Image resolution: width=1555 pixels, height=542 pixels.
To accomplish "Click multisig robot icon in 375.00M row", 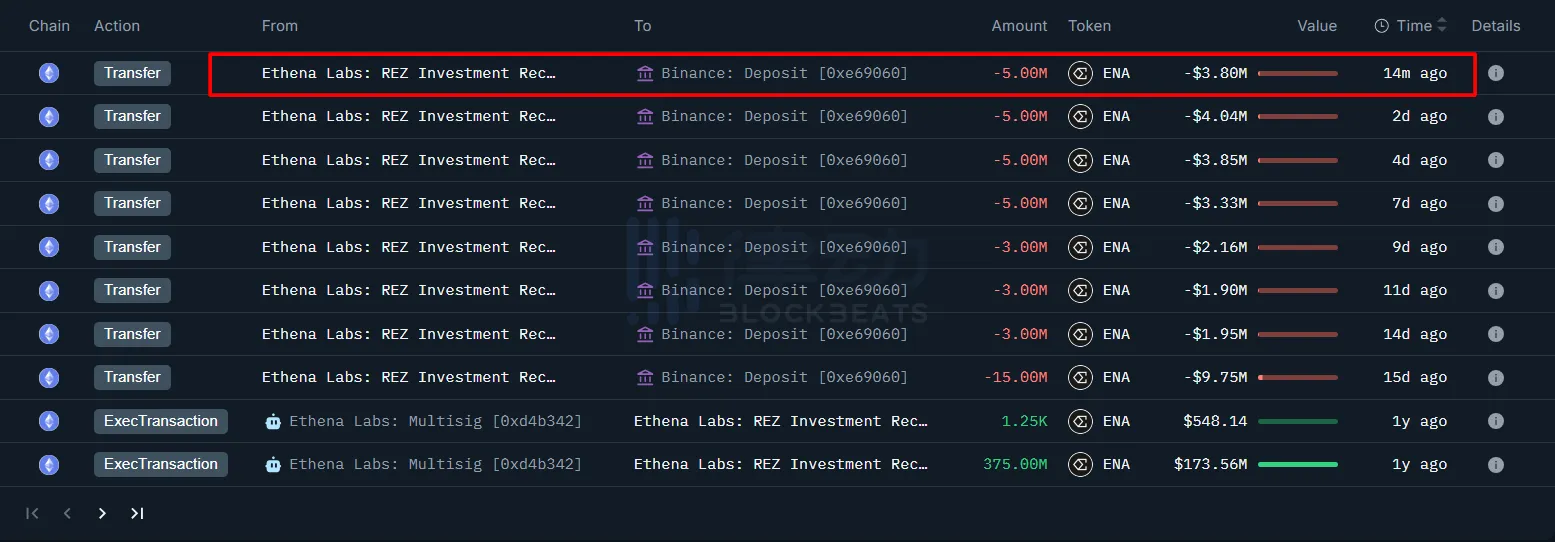I will [273, 465].
